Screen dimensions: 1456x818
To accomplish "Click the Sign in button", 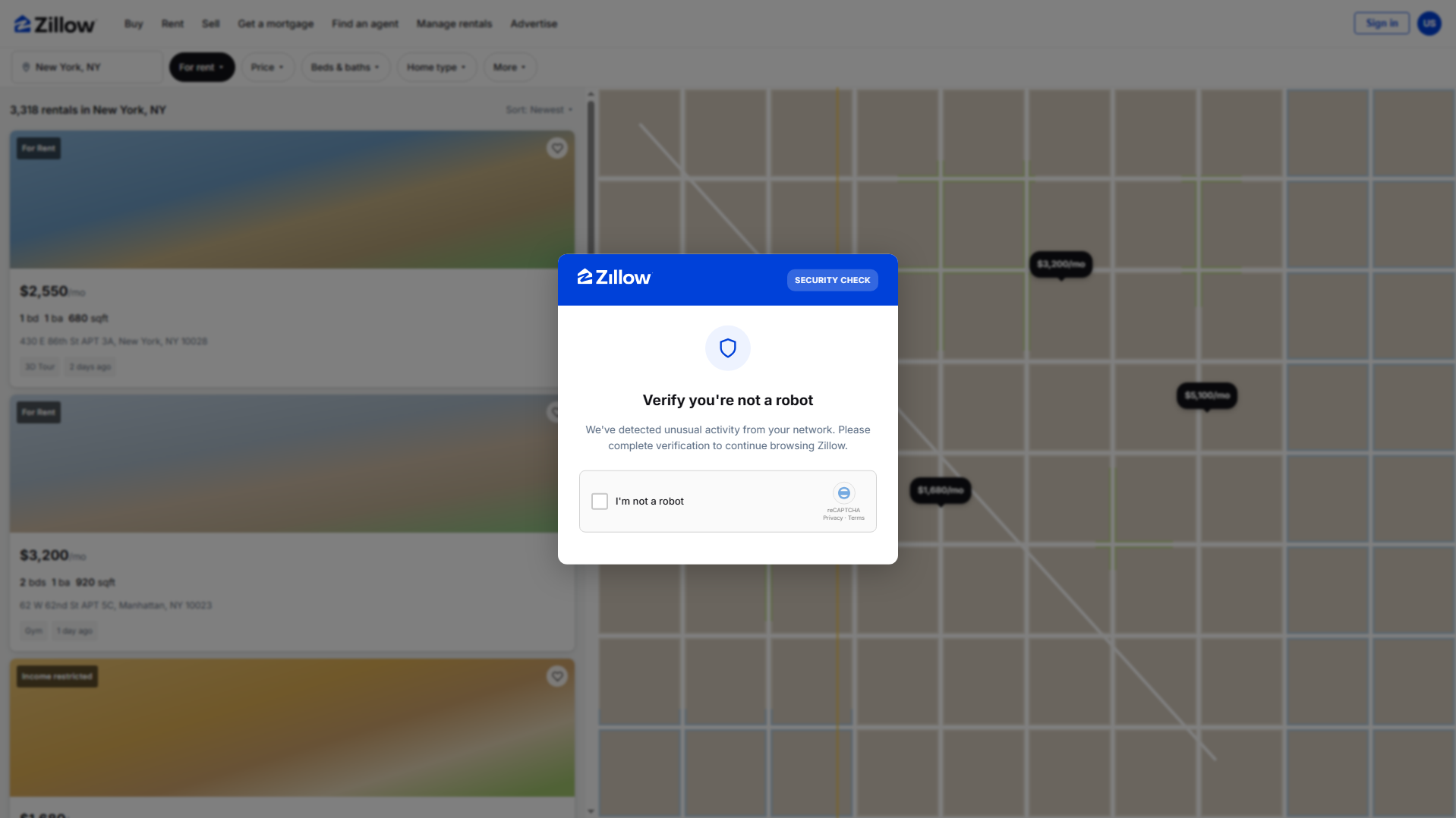I will [x=1382, y=24].
